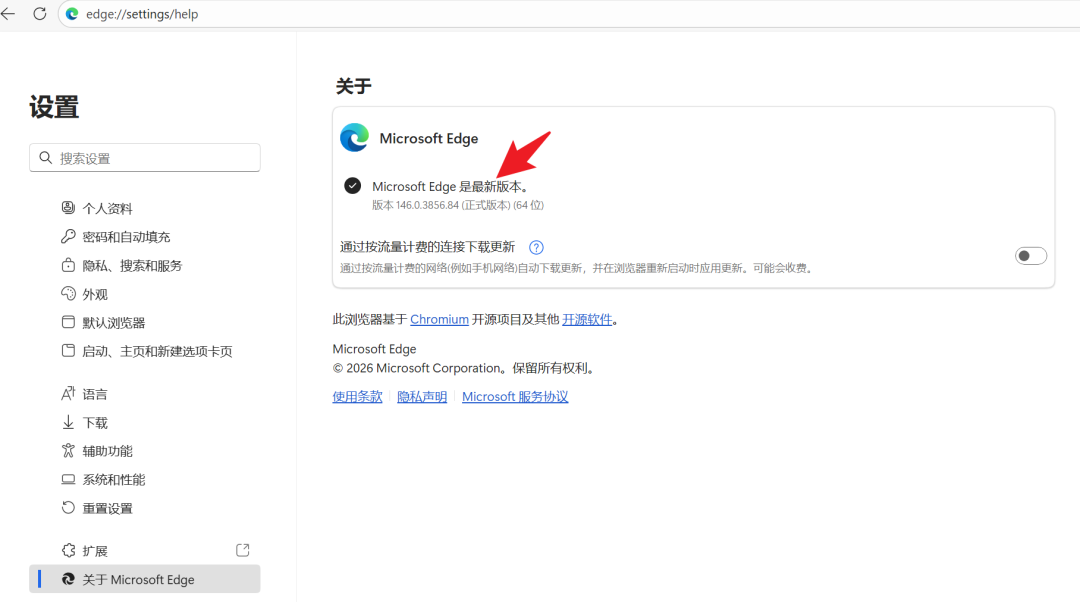The width and height of the screenshot is (1080, 602).
Task: Click the 语言 language icon
Action: pyautogui.click(x=68, y=393)
